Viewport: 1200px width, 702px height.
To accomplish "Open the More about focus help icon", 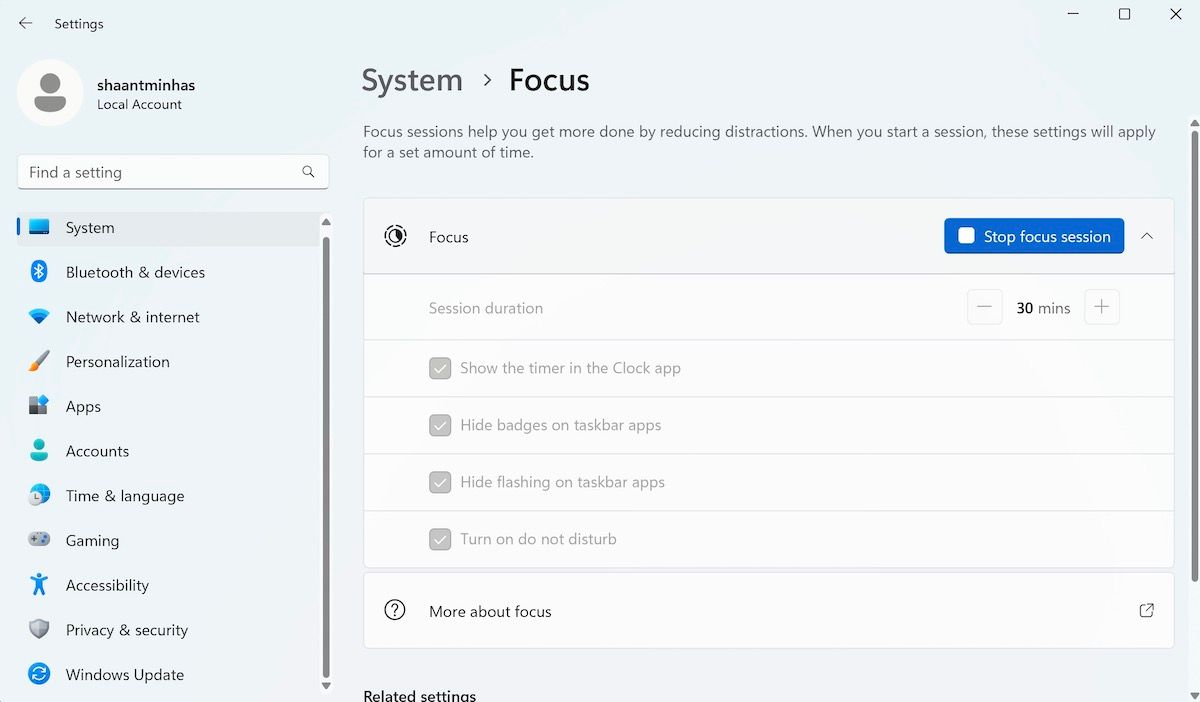I will coord(395,610).
